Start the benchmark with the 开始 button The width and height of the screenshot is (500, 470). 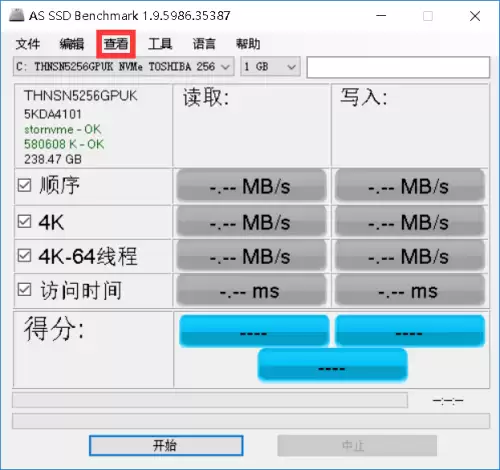166,445
